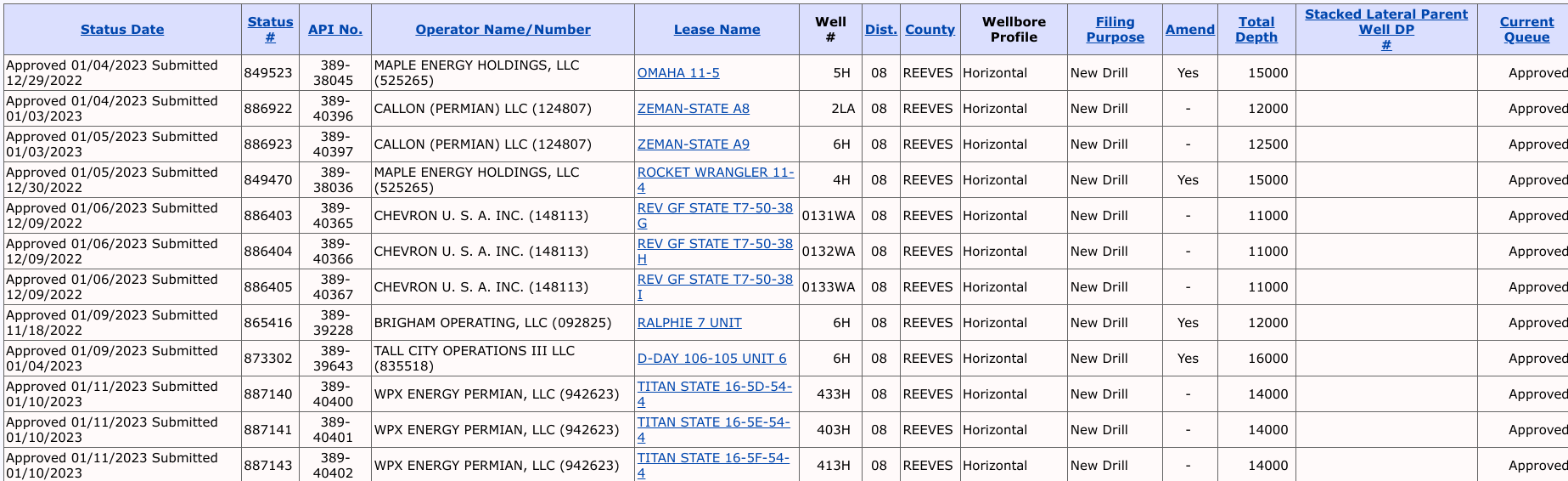
Task: Sort by the Amend column header
Action: [1189, 30]
